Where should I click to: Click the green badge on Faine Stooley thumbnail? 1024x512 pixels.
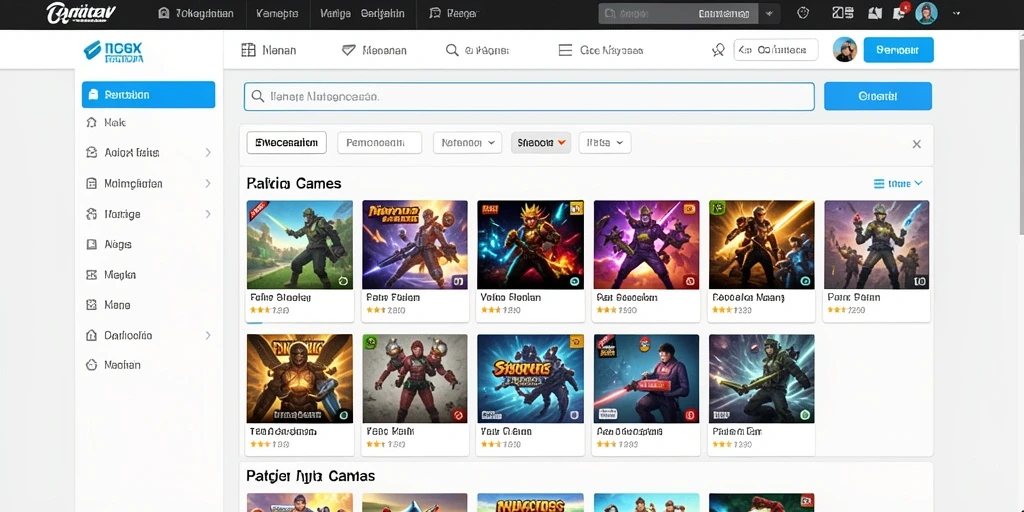pyautogui.click(x=344, y=281)
